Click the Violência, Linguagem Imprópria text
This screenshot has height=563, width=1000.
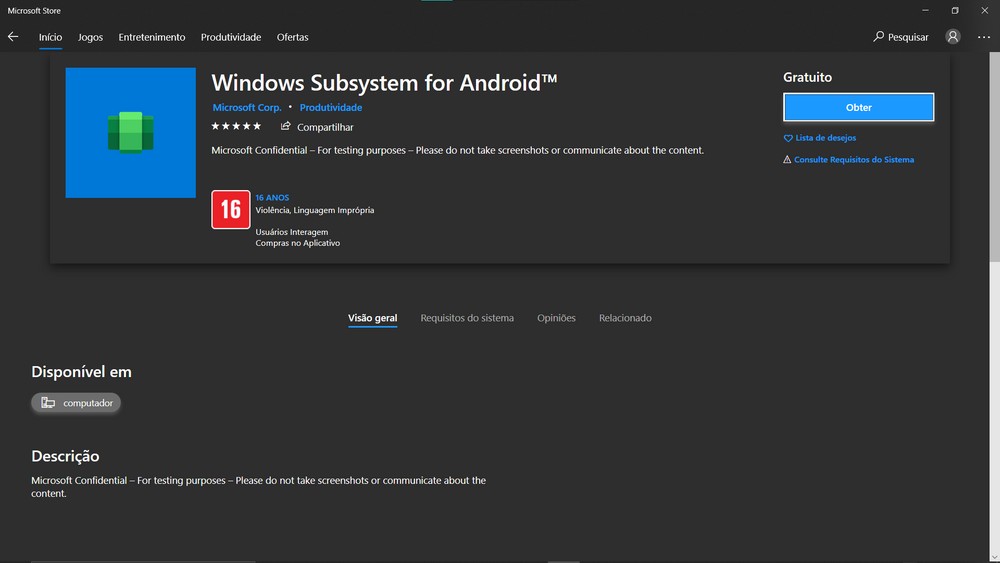click(x=315, y=210)
